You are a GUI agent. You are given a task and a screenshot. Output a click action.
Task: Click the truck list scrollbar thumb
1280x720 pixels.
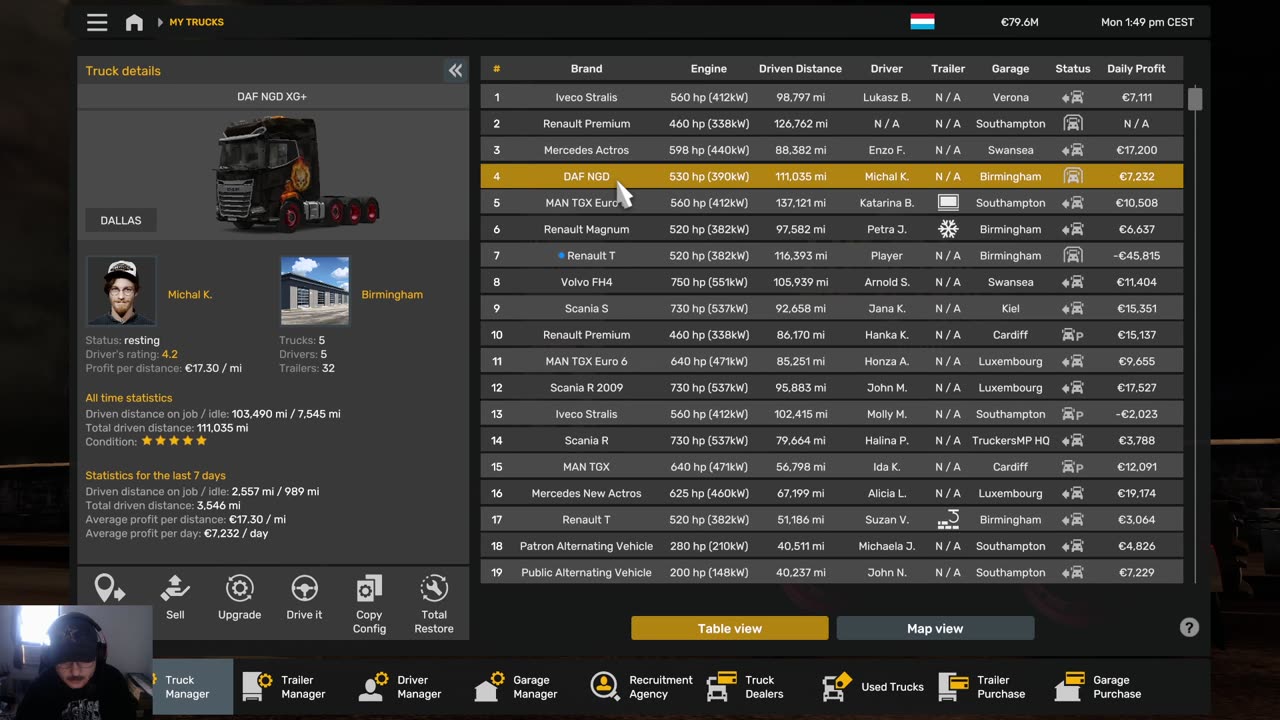(1195, 98)
